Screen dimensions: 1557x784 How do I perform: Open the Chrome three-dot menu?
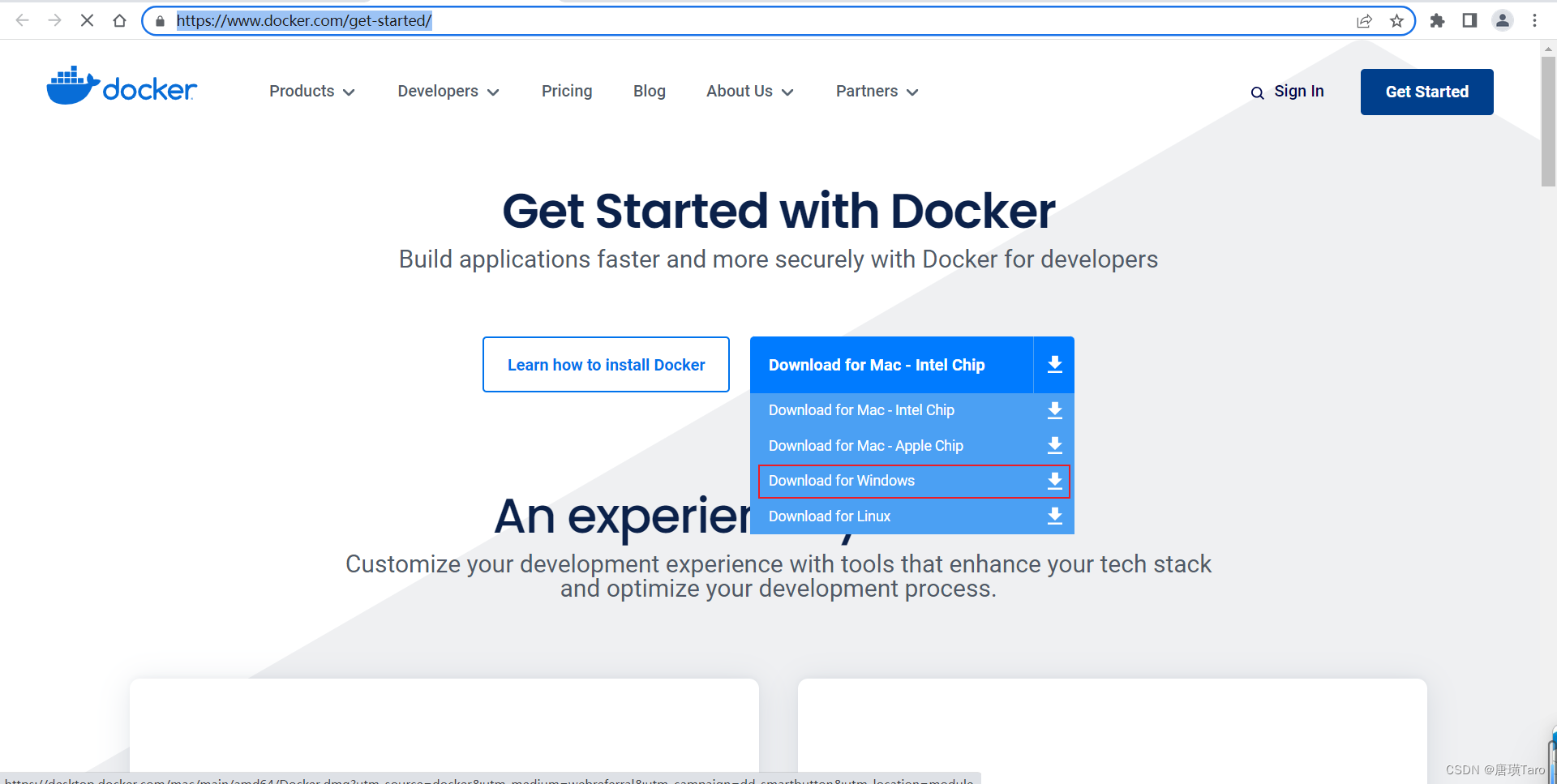[x=1534, y=21]
